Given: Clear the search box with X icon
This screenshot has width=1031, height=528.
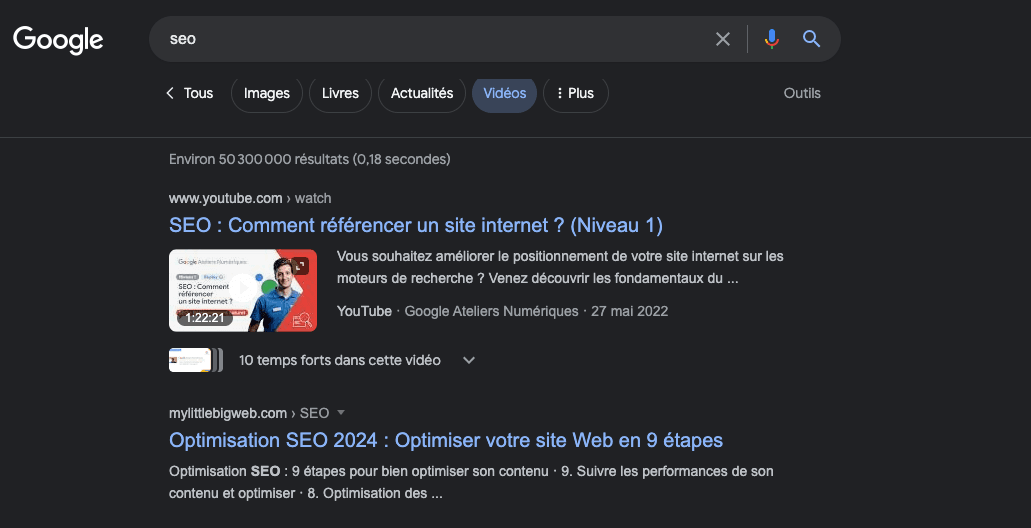Looking at the screenshot, I should click(723, 39).
